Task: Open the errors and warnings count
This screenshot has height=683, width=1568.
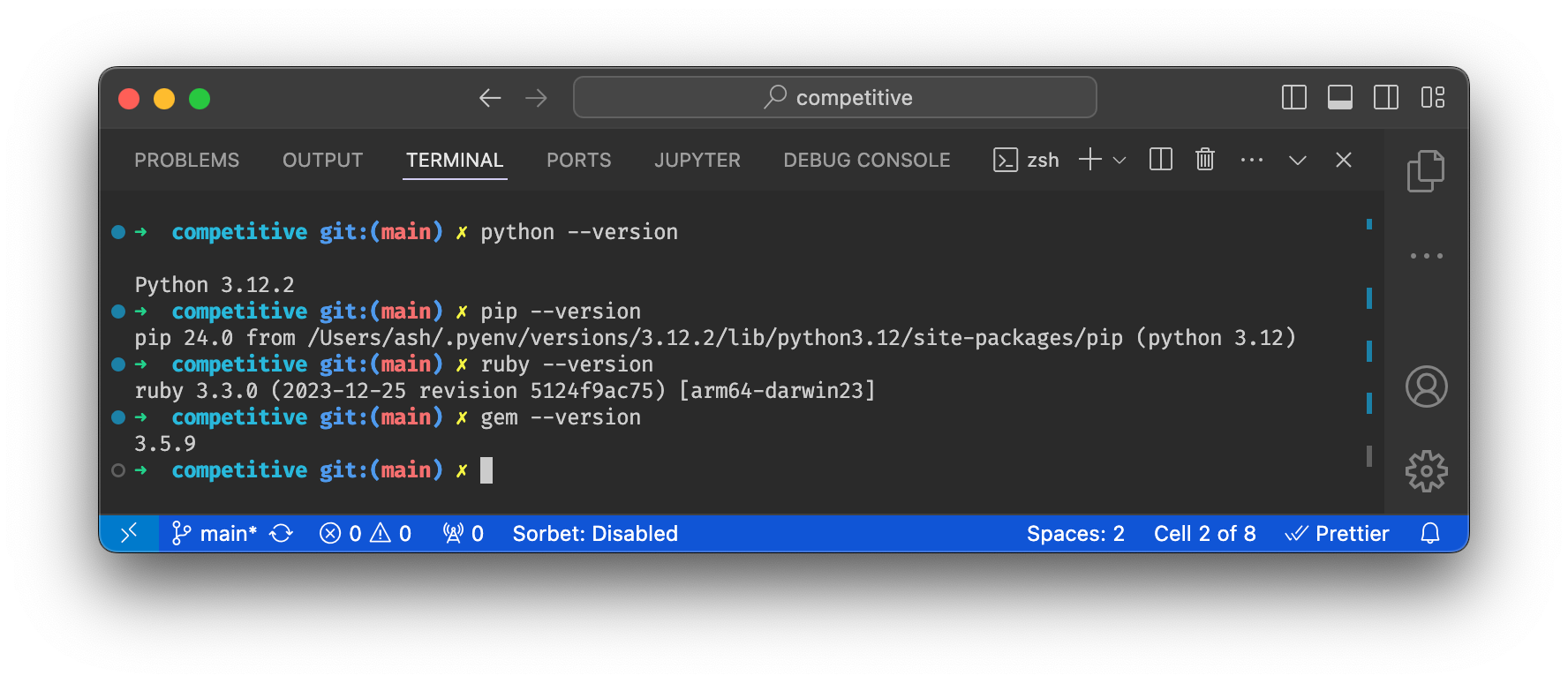Action: 366,533
